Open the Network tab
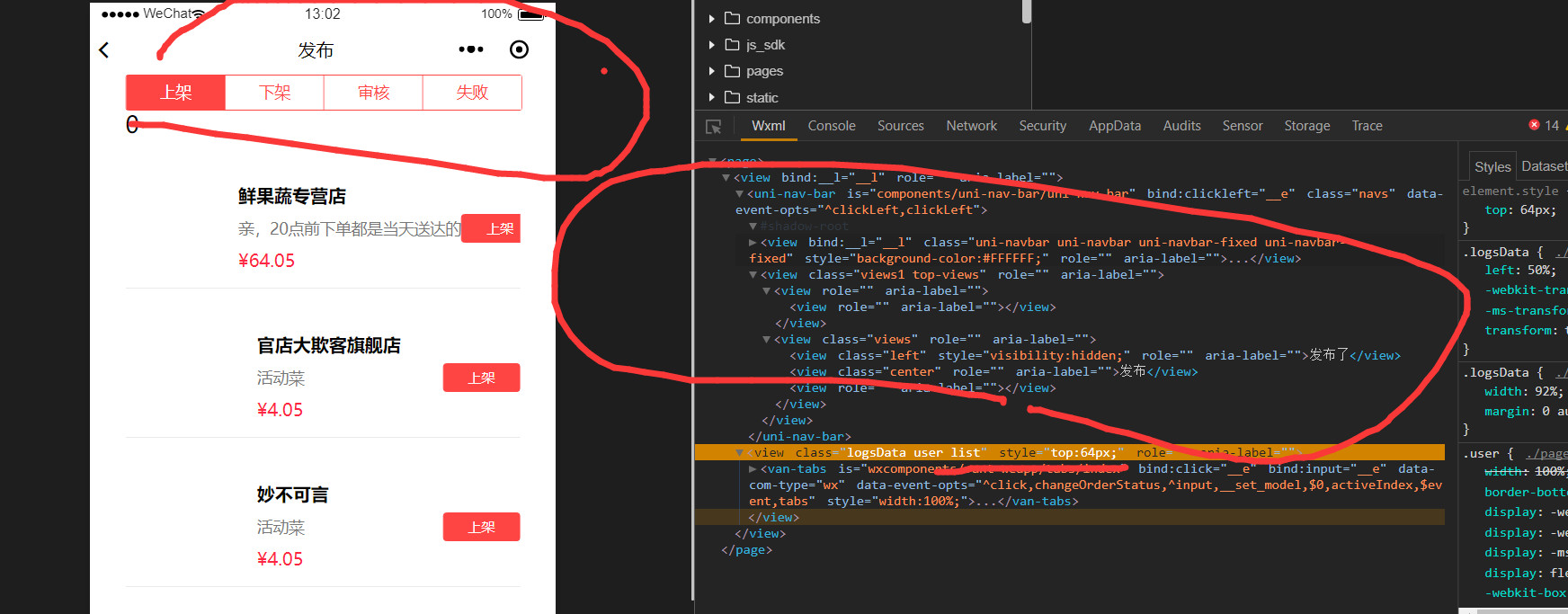Viewport: 1568px width, 614px height. click(972, 126)
